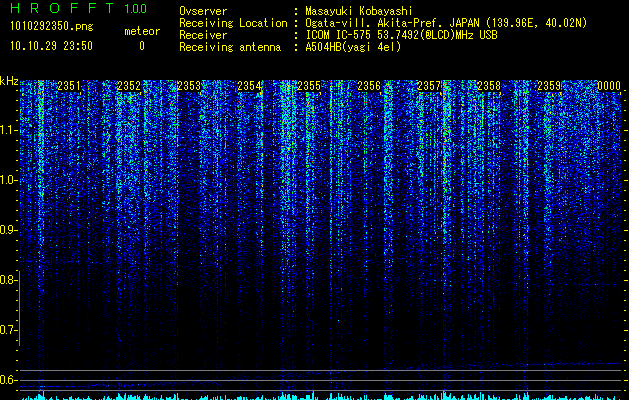Image resolution: width=629 pixels, height=400 pixels.
Task: Click the 2353 time marker
Action: (189, 86)
